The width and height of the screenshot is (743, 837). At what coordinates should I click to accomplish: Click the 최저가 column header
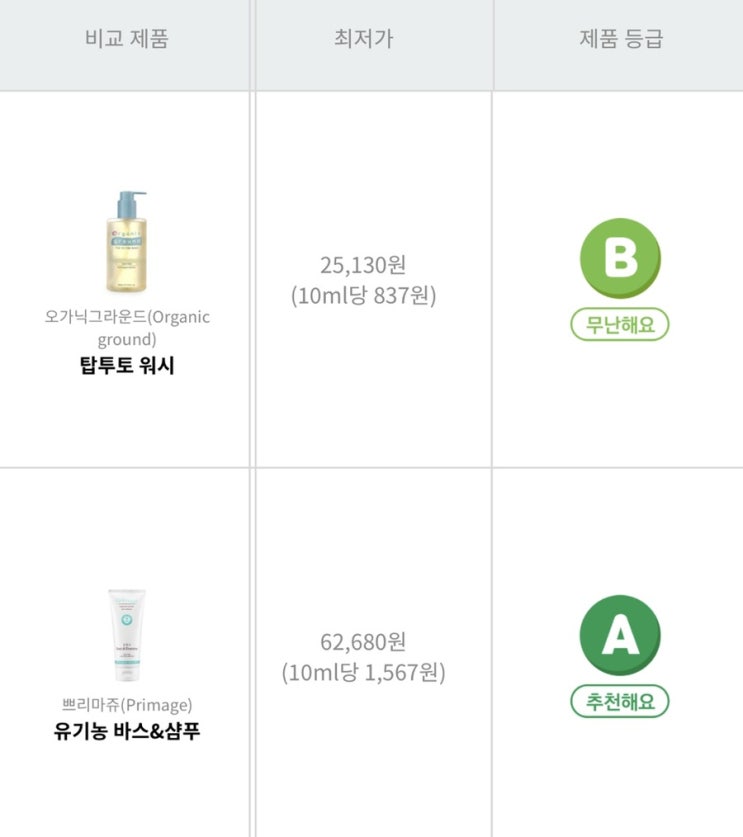tap(363, 40)
